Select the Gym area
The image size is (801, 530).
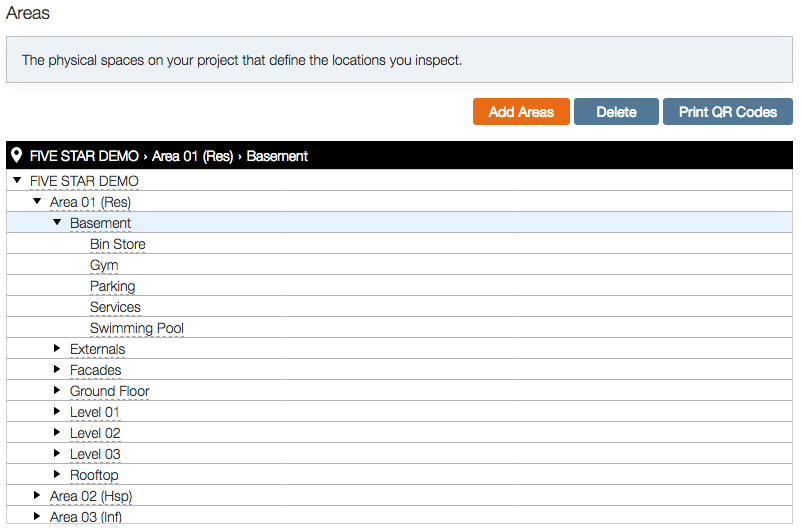click(104, 266)
